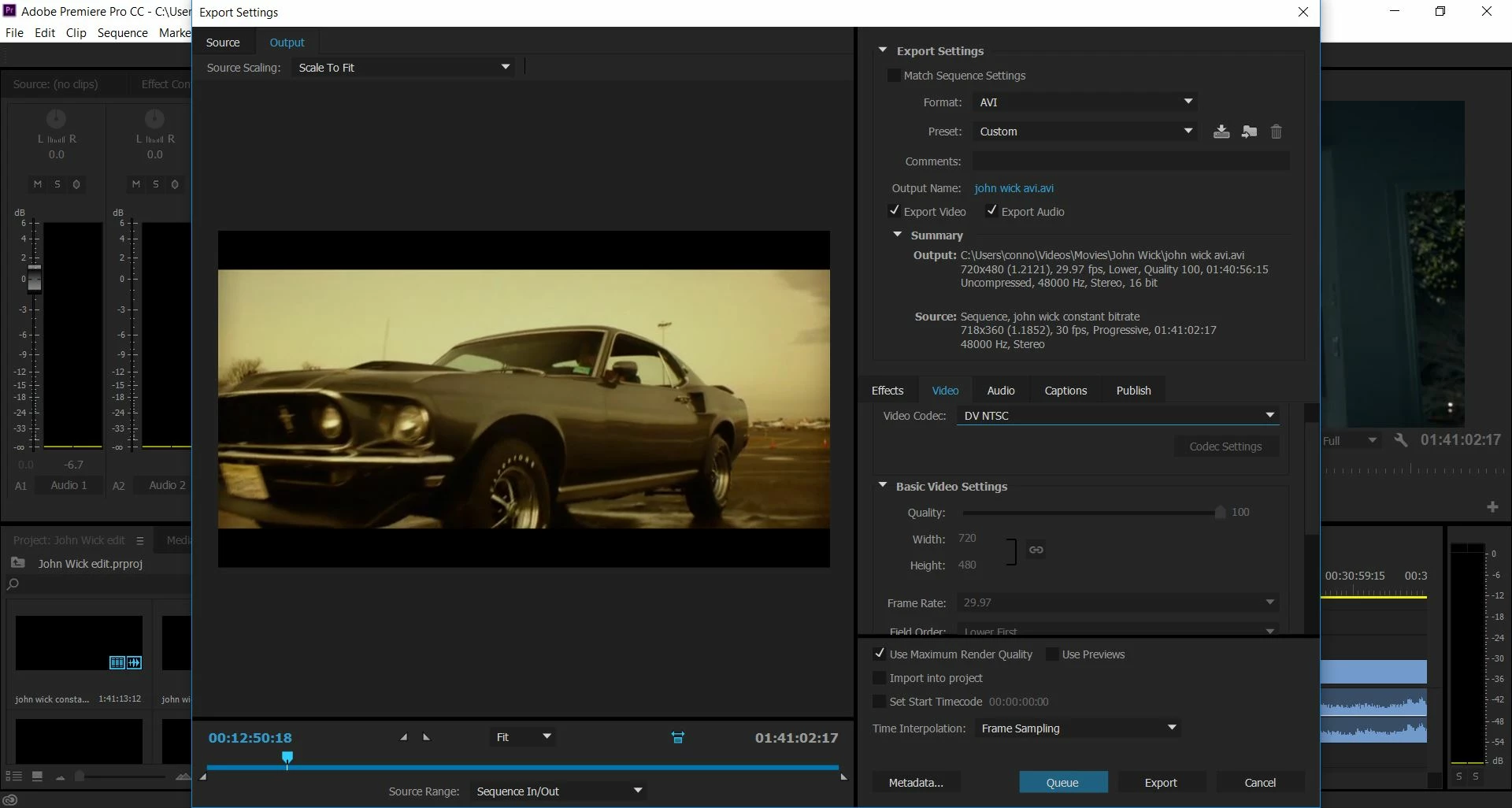Click the Delete Preset trash icon
This screenshot has height=808, width=1512.
click(x=1277, y=132)
